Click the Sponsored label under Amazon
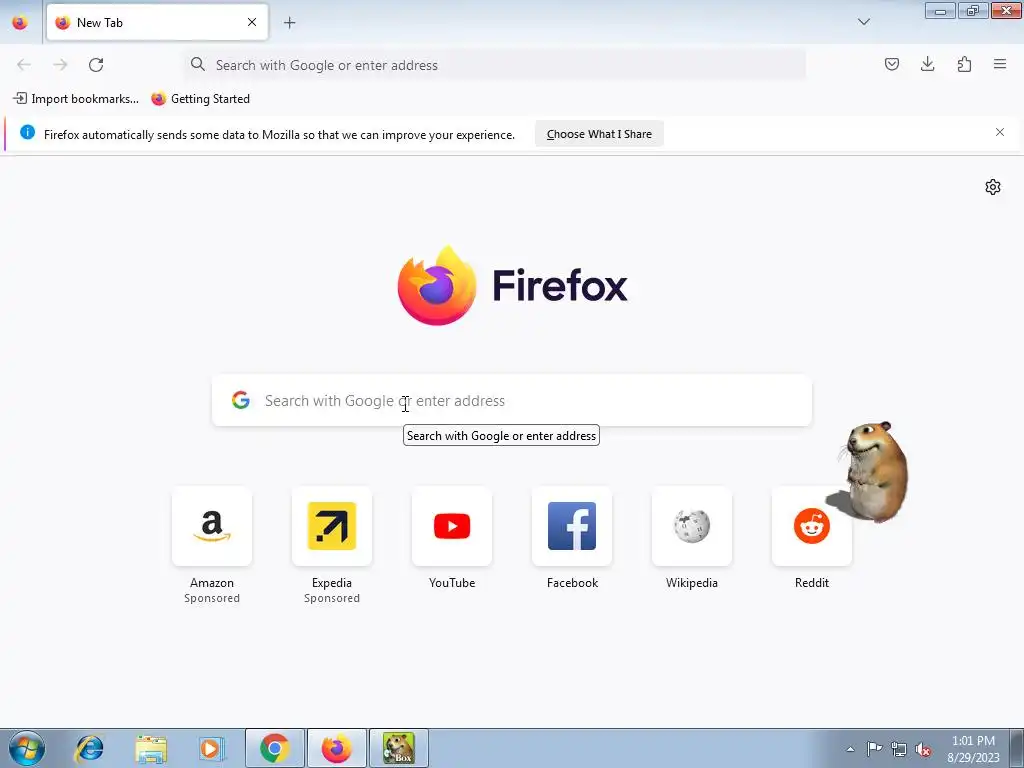1024x768 pixels. 212,598
